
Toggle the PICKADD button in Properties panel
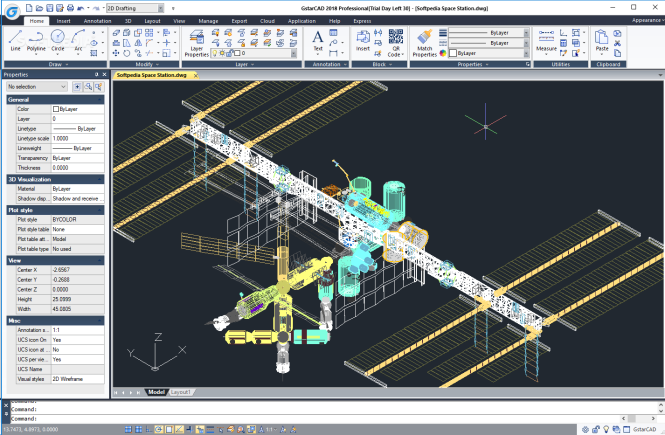coord(78,87)
